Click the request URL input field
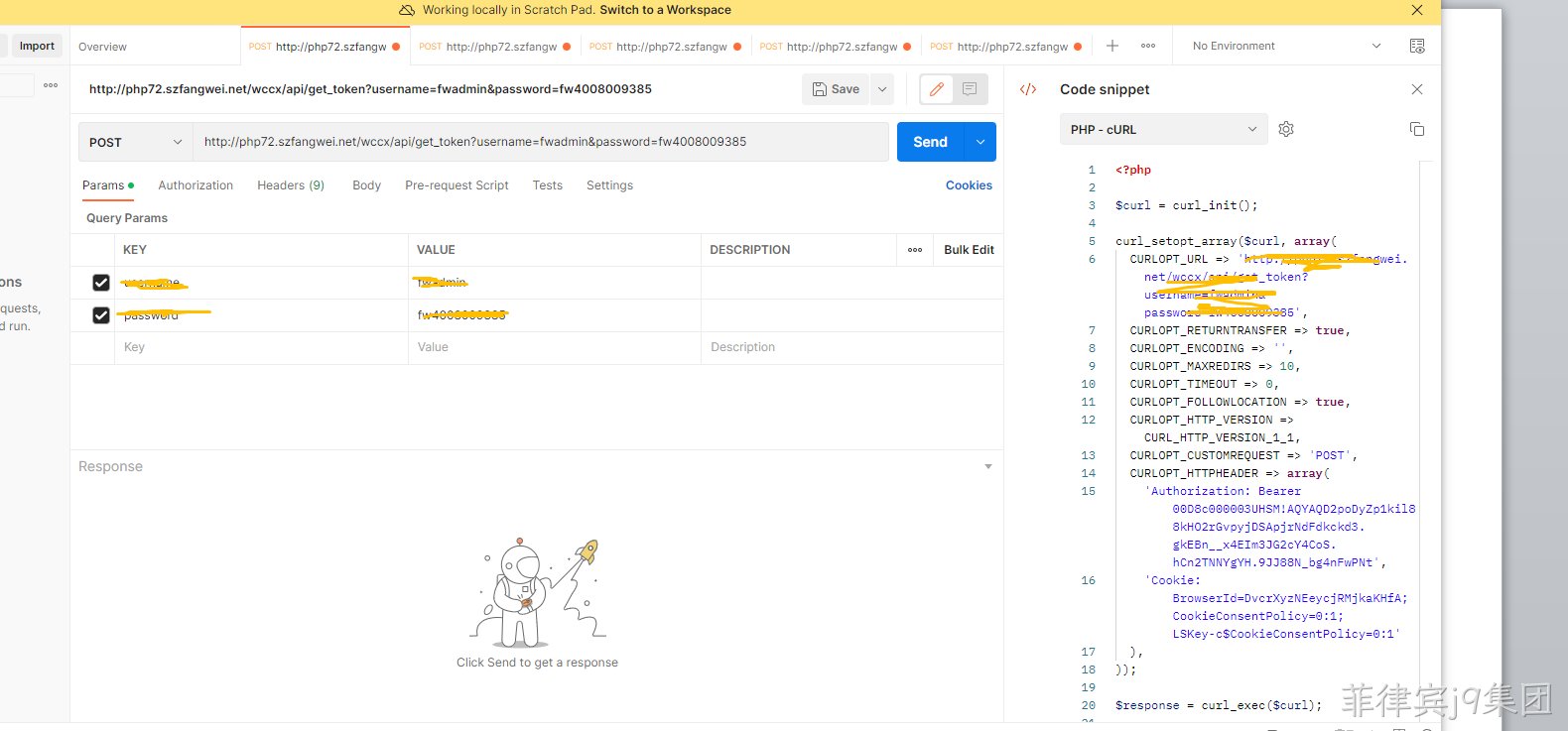The width and height of the screenshot is (1568, 731). [541, 142]
